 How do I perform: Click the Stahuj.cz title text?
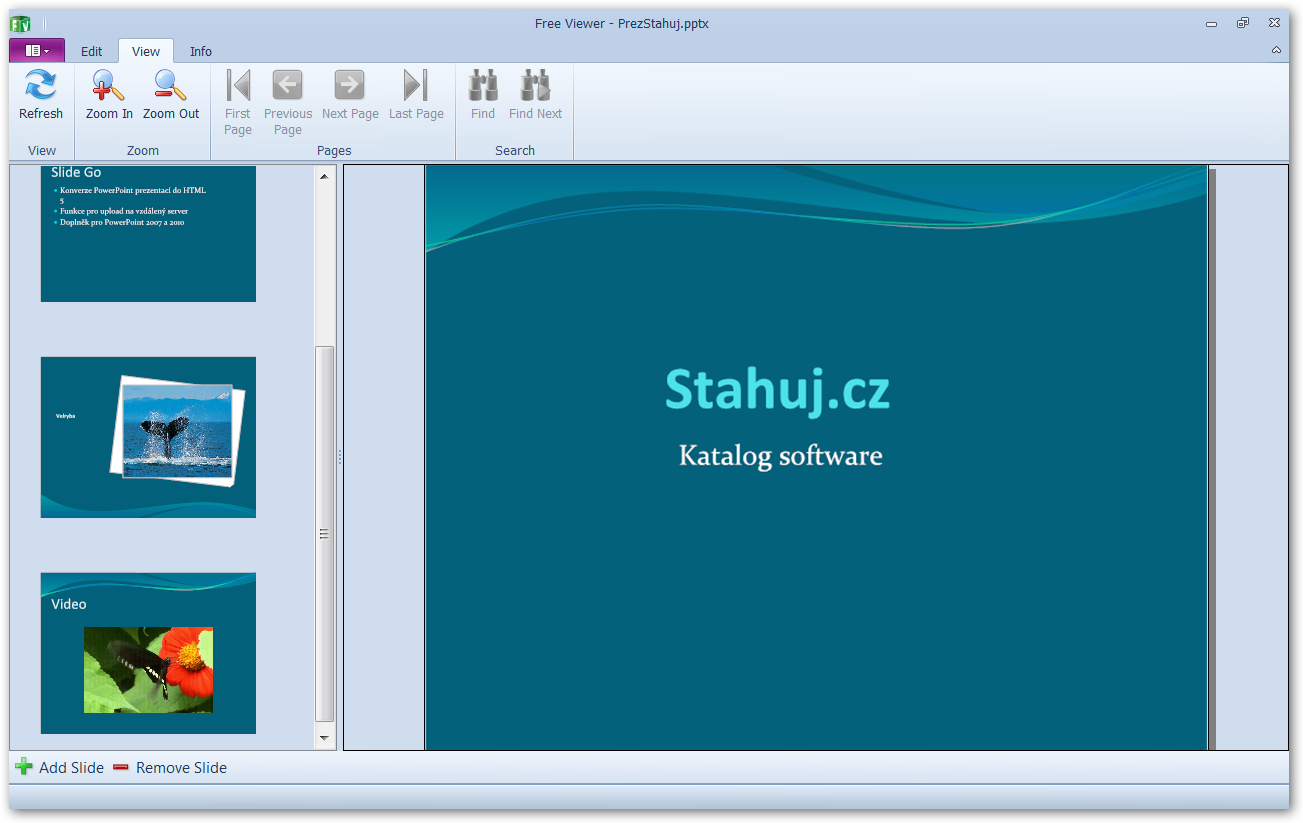pyautogui.click(x=777, y=390)
